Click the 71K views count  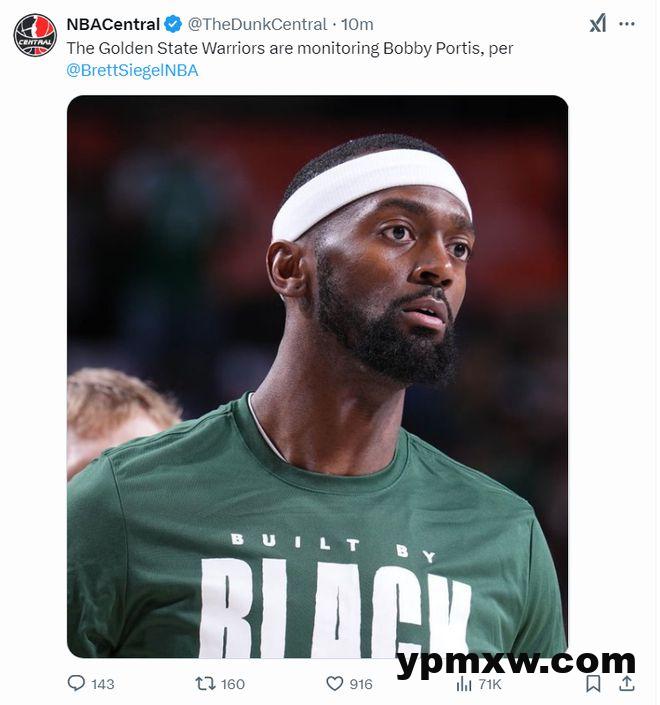tap(490, 684)
